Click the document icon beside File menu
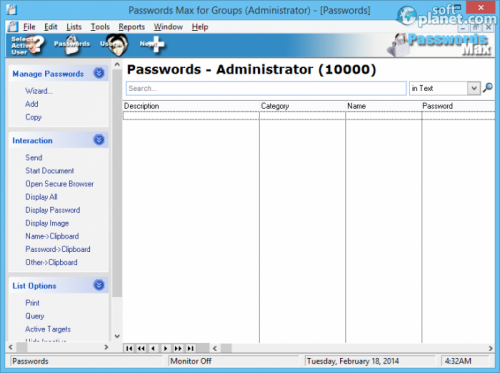This screenshot has height=373, width=500. 13,27
